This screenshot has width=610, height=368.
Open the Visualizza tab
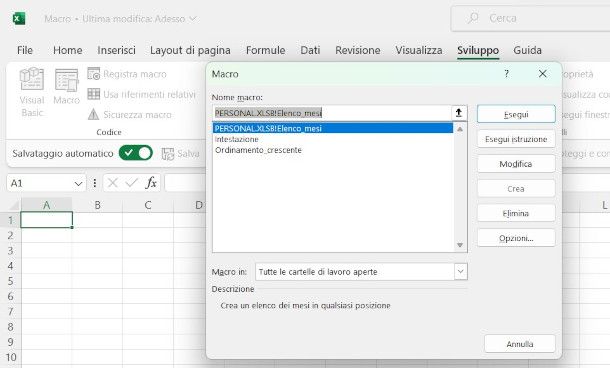pyautogui.click(x=419, y=50)
